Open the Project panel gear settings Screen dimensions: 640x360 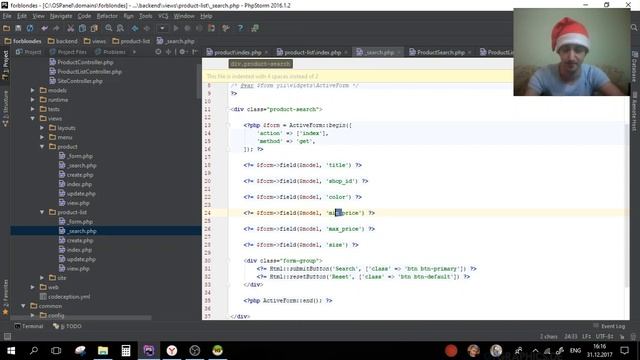click(182, 52)
